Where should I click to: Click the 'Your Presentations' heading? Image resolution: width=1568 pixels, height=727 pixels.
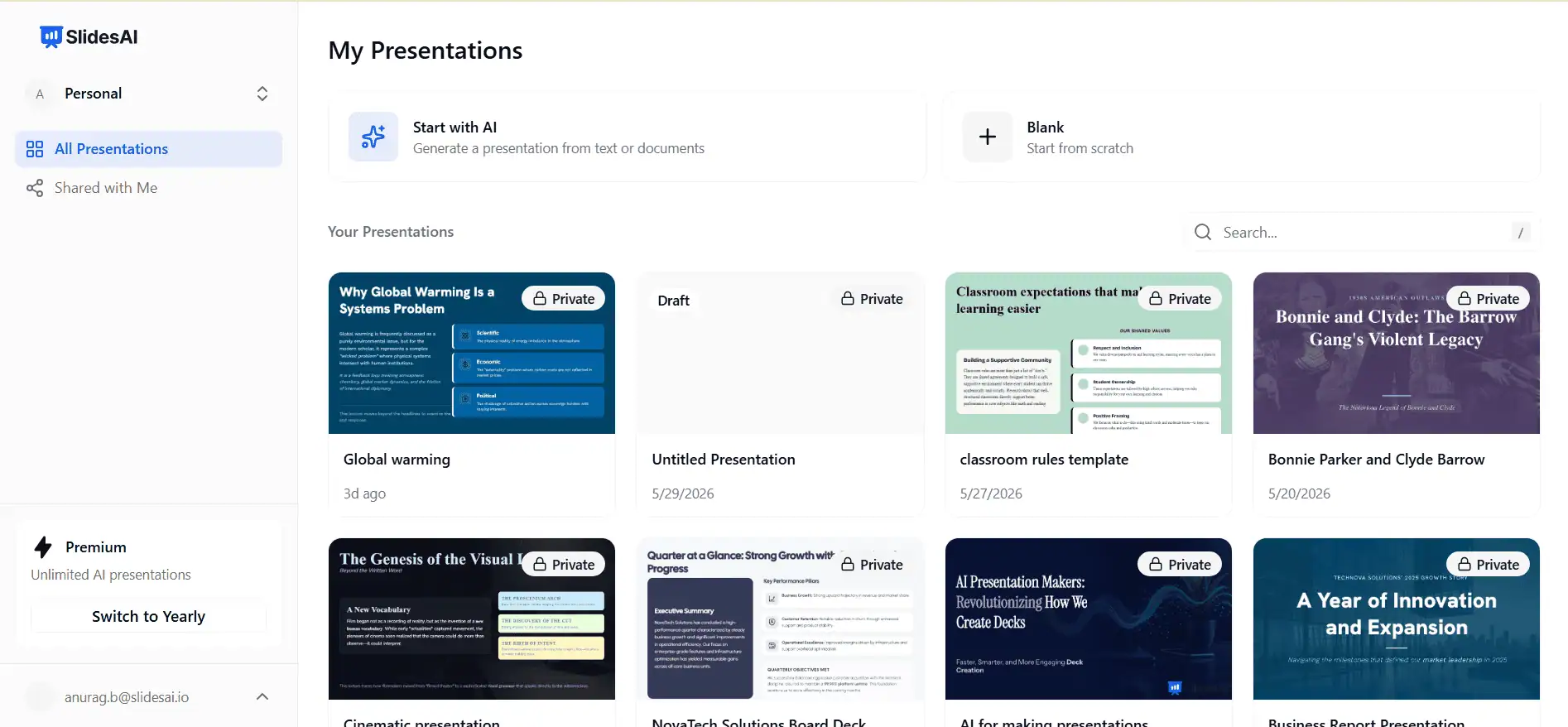point(391,232)
